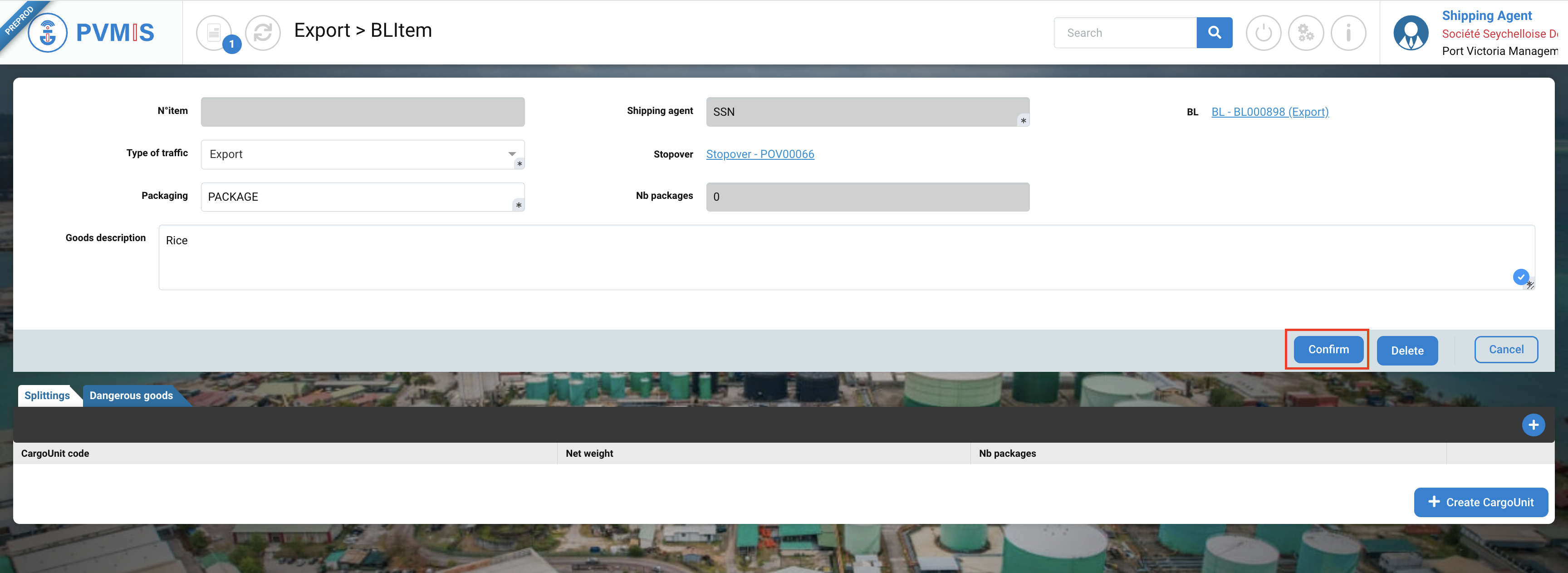Click the PVMIS home logo
Image resolution: width=1568 pixels, height=573 pixels.
91,32
